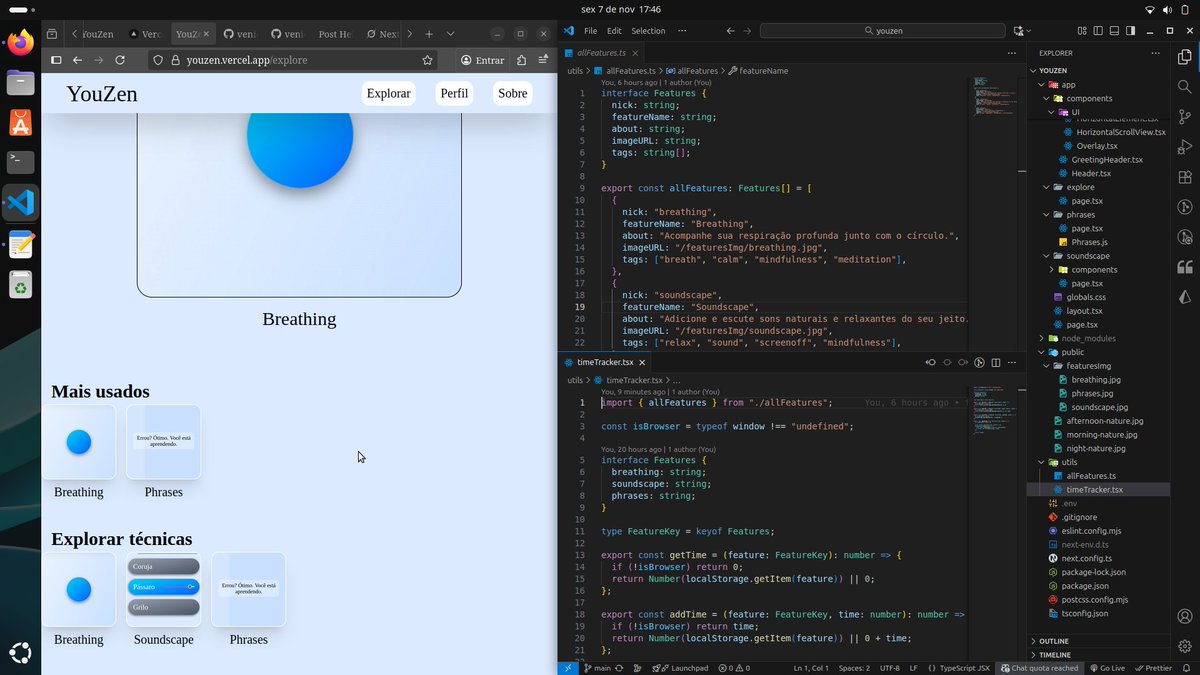Click the split editor icon in timeTracker toolbar
The width and height of the screenshot is (1200, 675).
[x=996, y=362]
